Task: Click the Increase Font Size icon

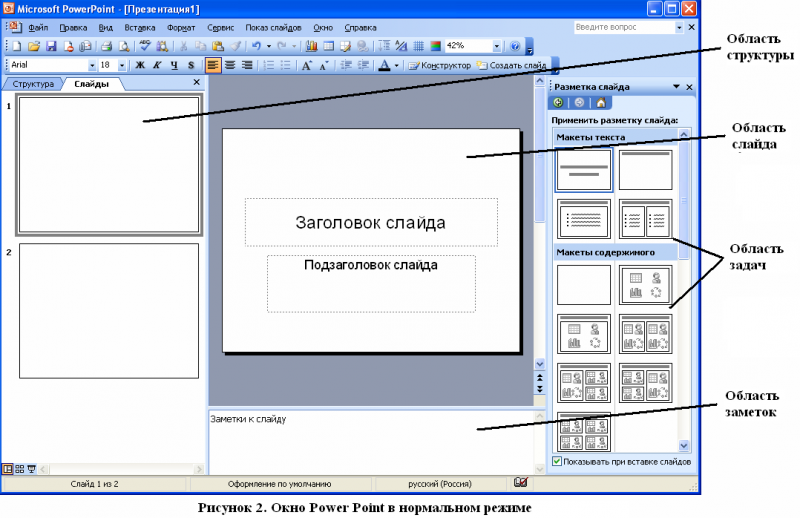Action: click(x=307, y=65)
